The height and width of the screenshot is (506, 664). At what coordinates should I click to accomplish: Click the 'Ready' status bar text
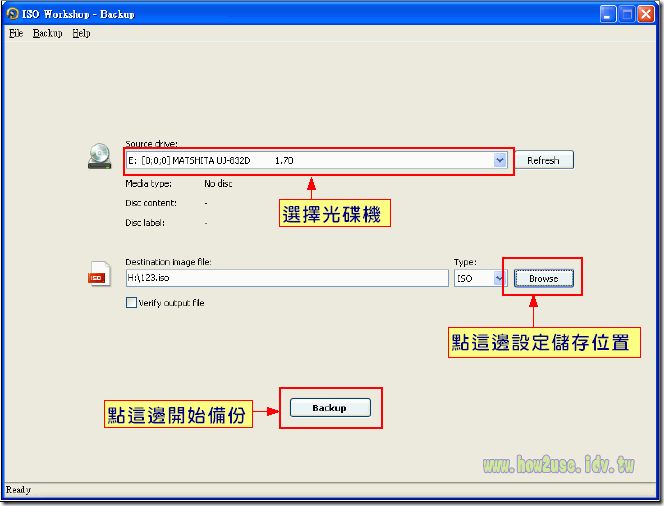coord(18,490)
